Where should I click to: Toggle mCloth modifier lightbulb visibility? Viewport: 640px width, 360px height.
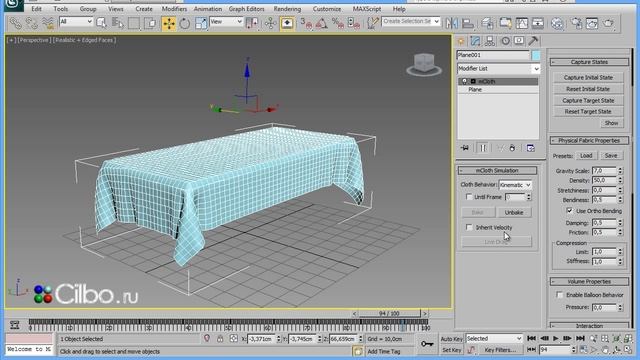[x=464, y=81]
